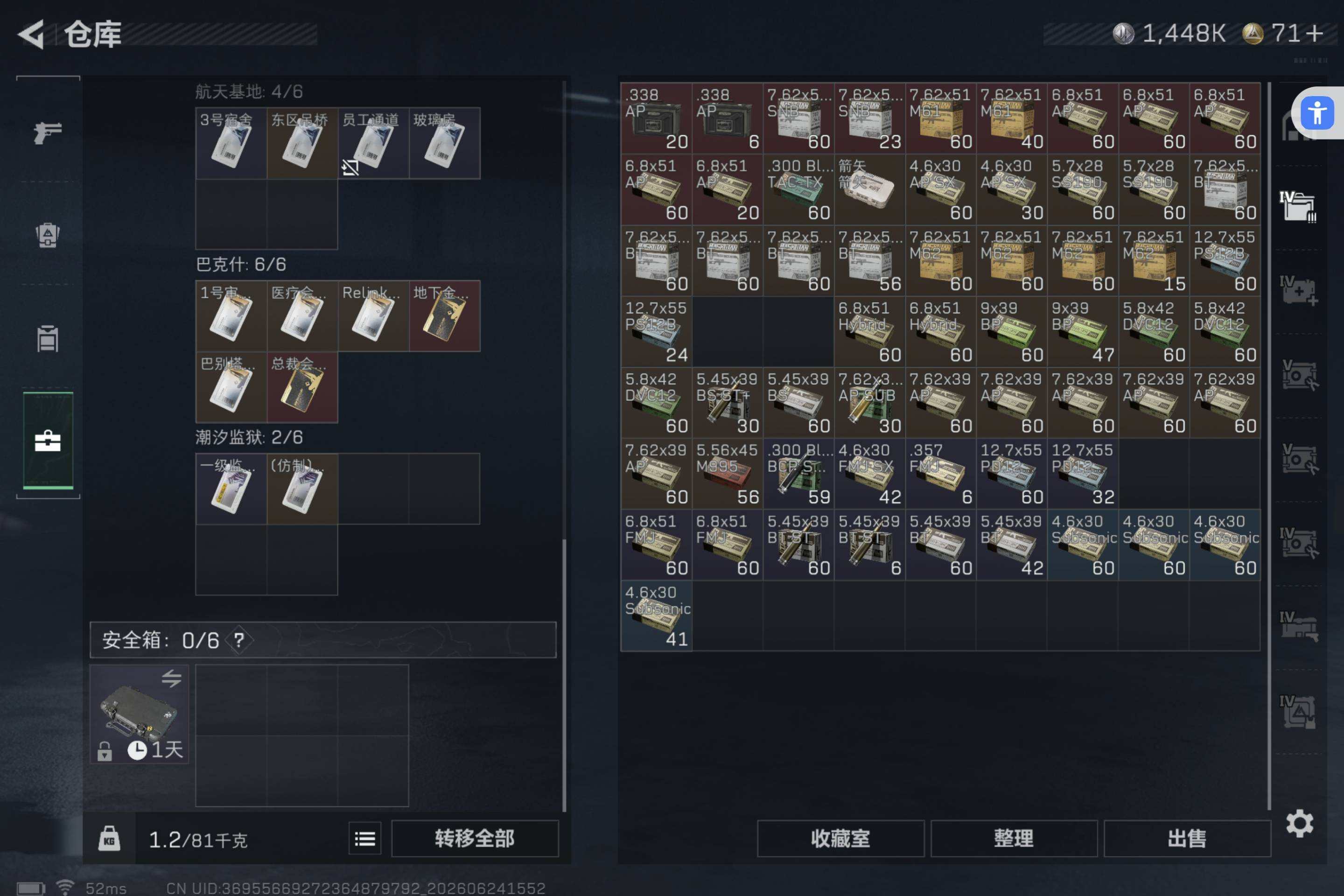Select the 4.6x30 FMJ SX stack of 42

click(x=870, y=474)
